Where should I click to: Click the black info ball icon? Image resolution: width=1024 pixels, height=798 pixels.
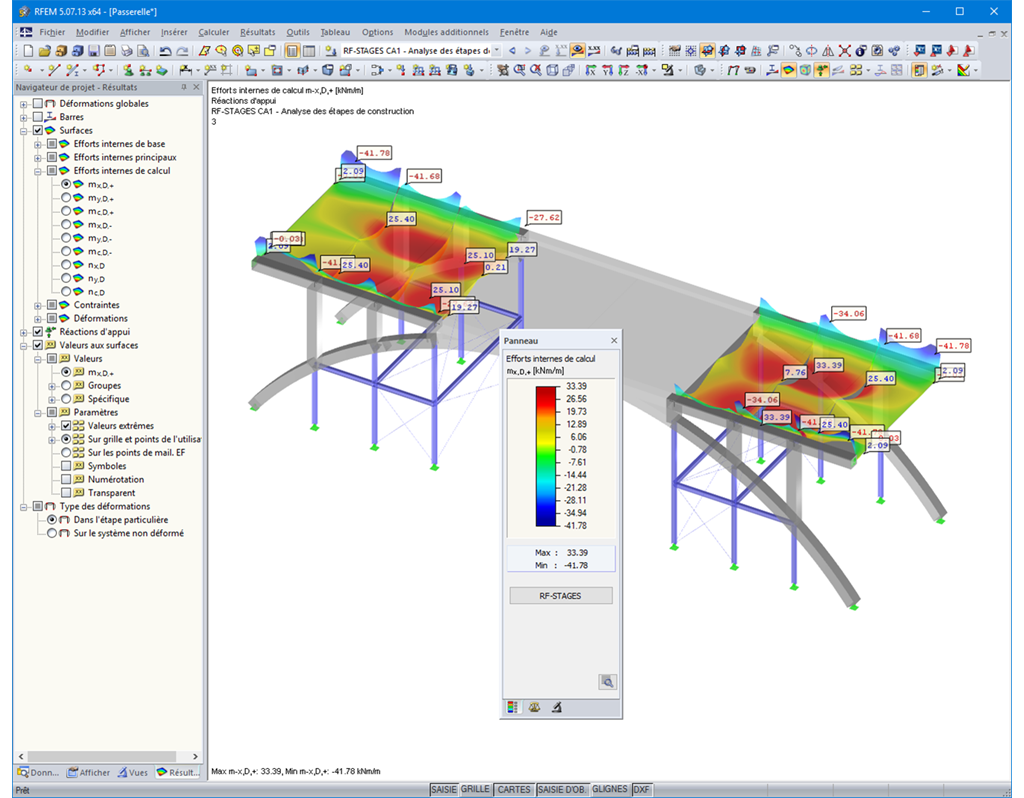click(x=861, y=51)
